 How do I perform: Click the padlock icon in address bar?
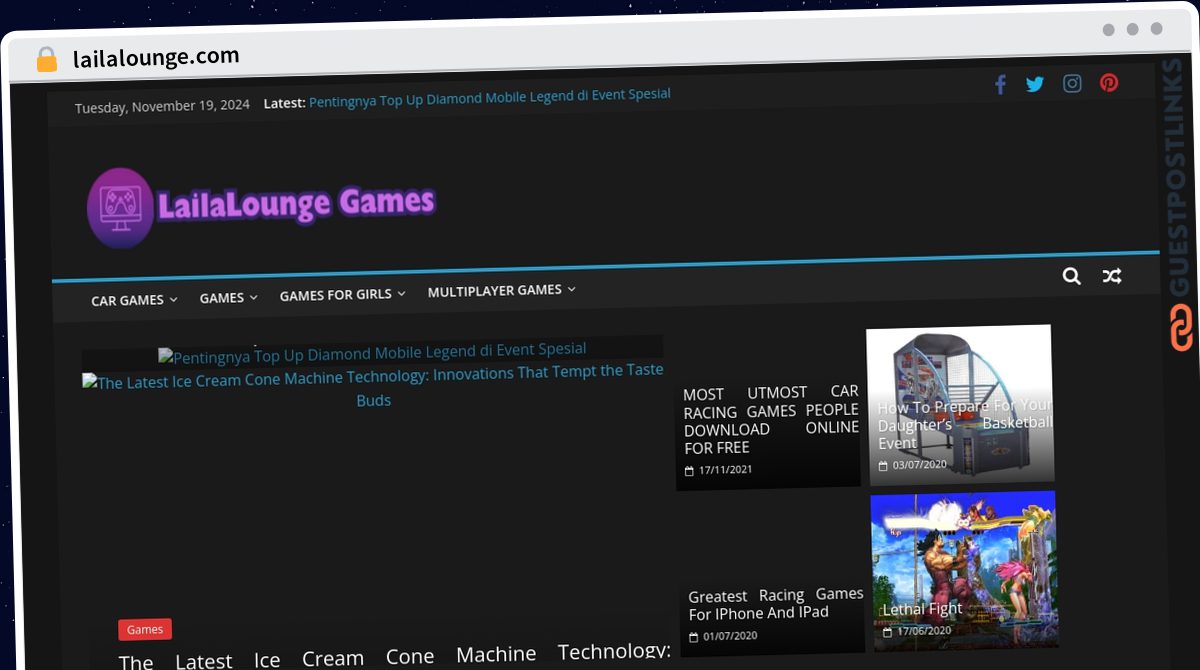[47, 59]
